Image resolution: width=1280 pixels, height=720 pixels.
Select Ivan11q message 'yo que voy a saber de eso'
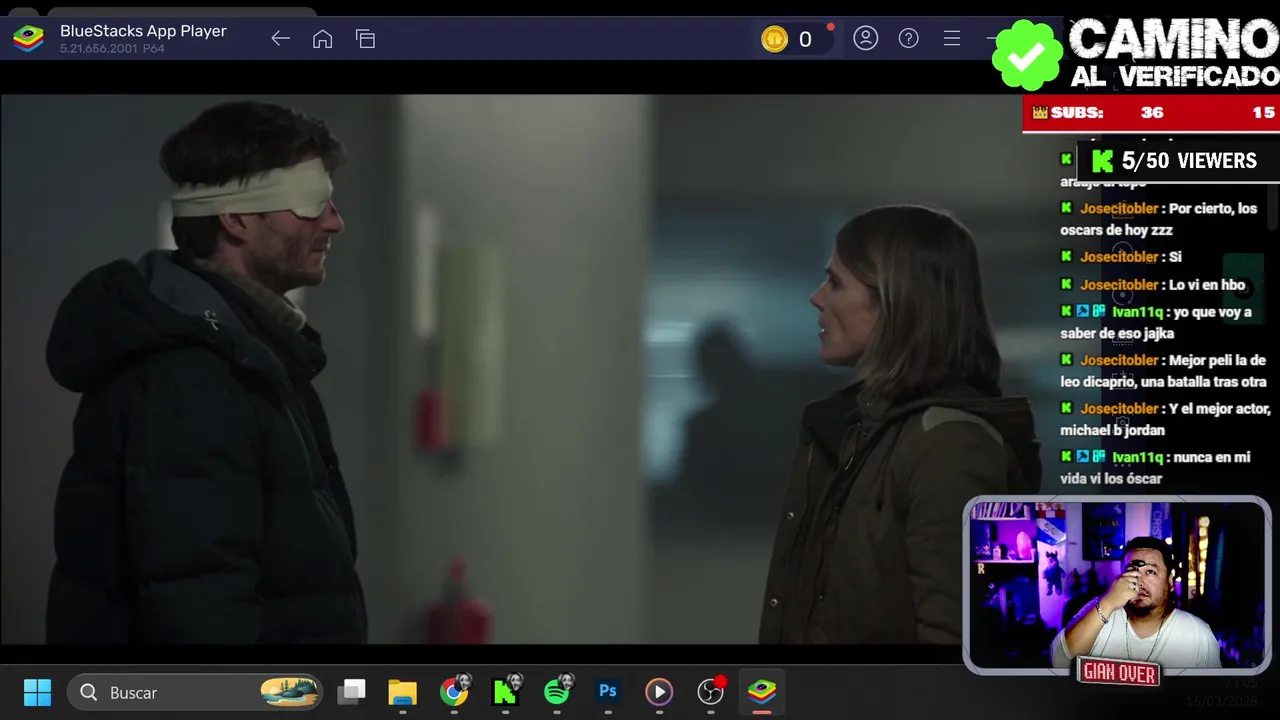click(1156, 322)
